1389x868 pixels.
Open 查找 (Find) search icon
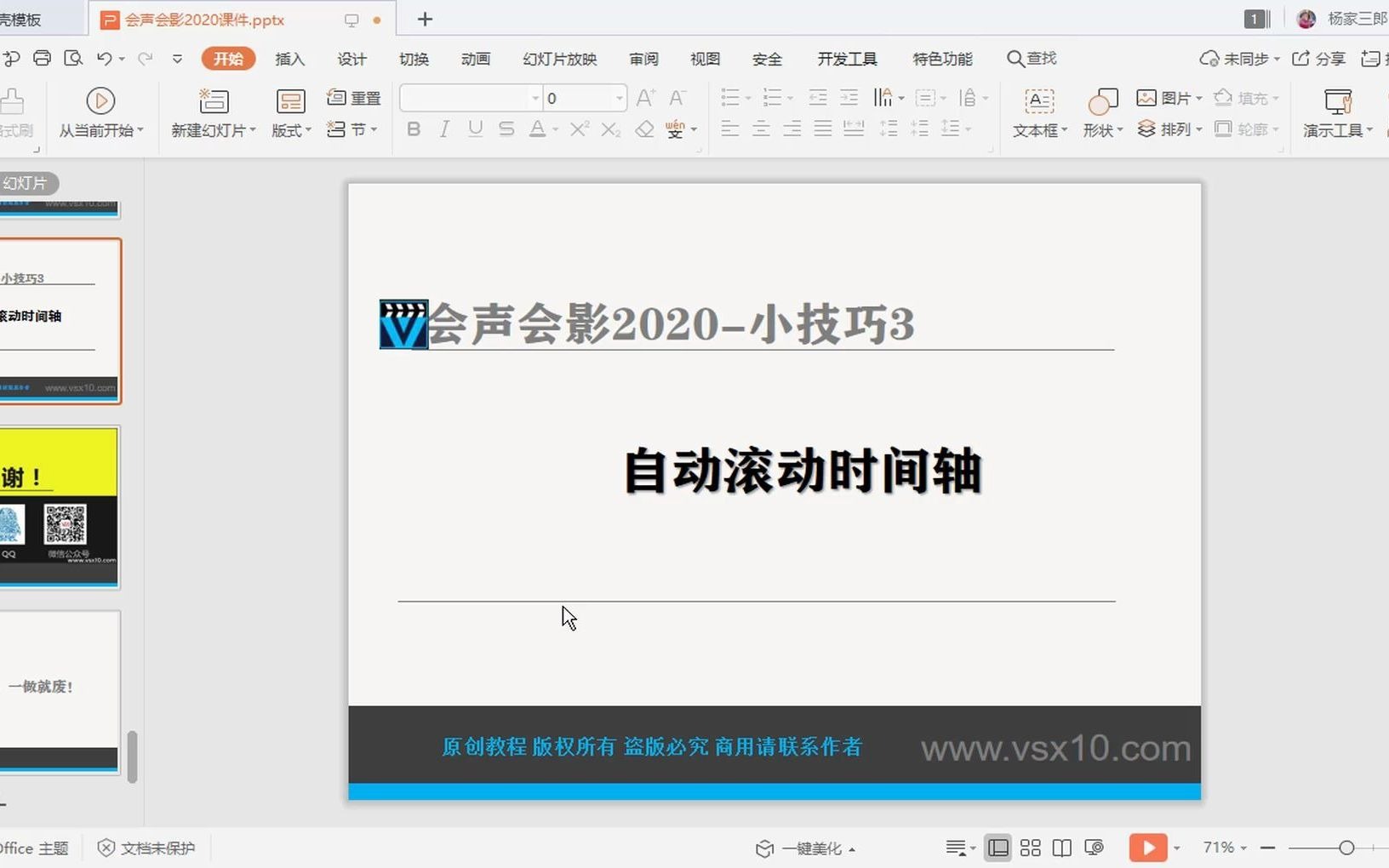1030,58
